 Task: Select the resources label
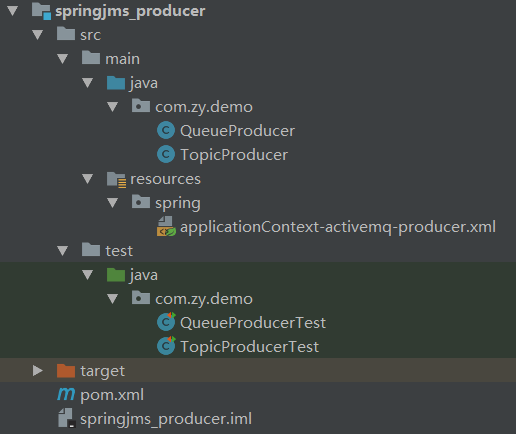click(165, 179)
